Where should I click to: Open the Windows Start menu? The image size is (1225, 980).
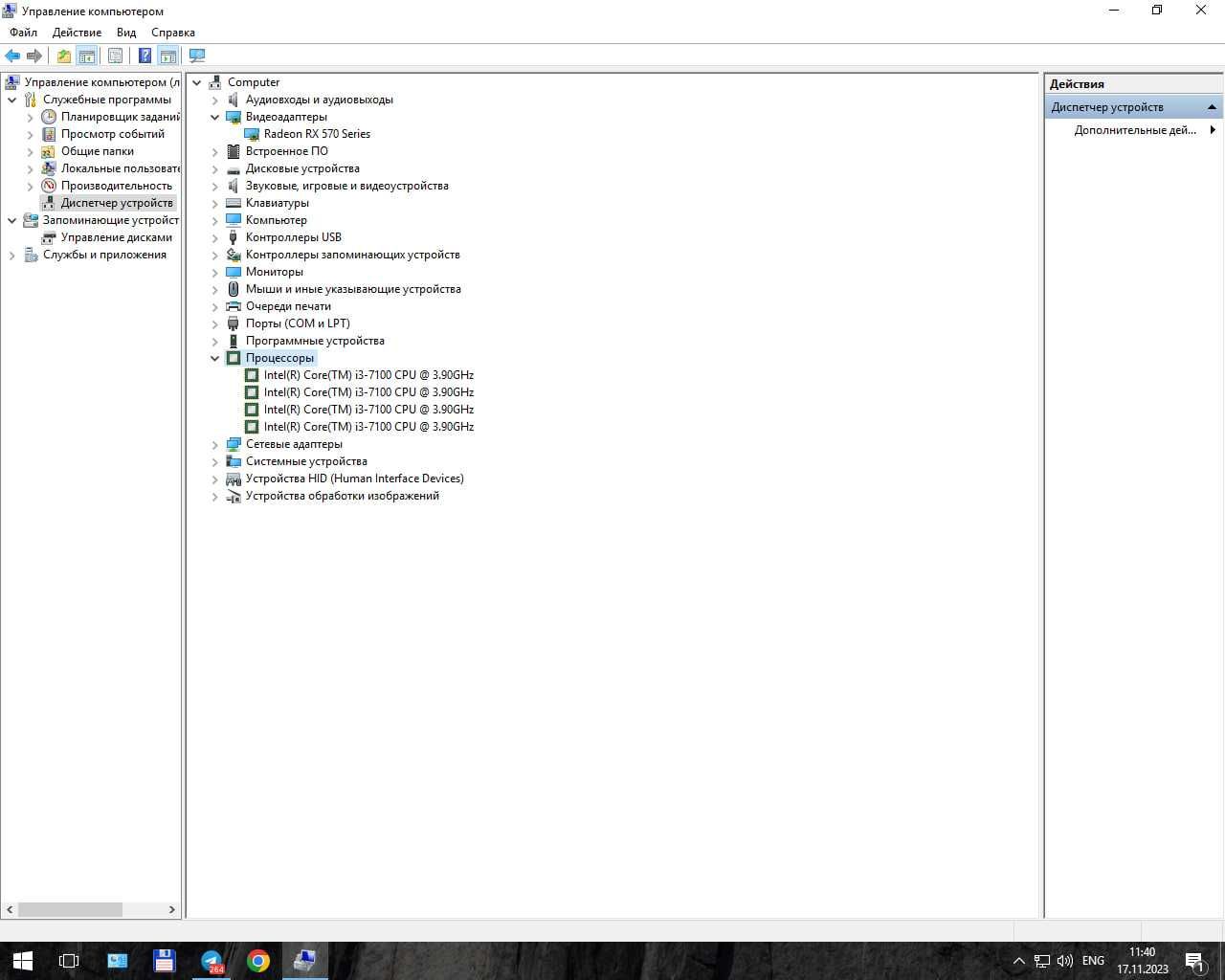pyautogui.click(x=23, y=960)
